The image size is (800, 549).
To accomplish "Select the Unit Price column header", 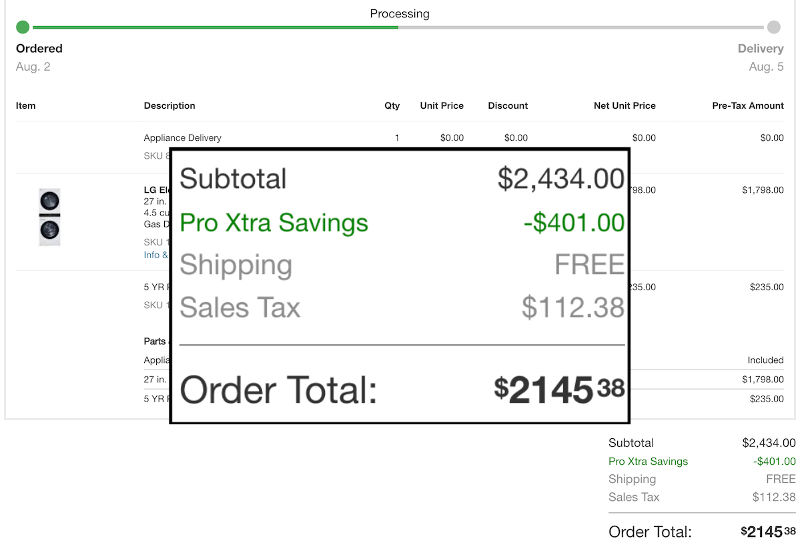I will pos(442,106).
